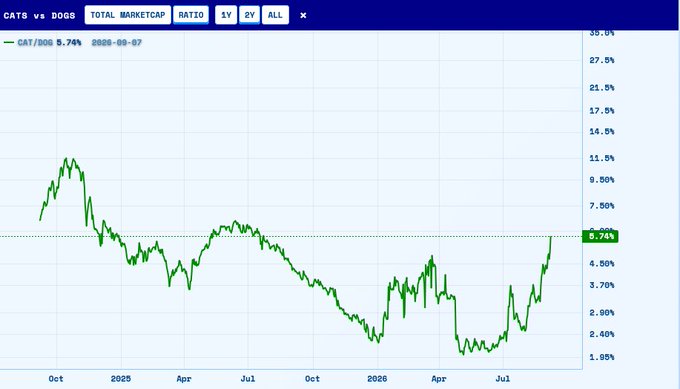The image size is (680, 389).
Task: Click the 1.95% y-axis label
Action: click(602, 357)
